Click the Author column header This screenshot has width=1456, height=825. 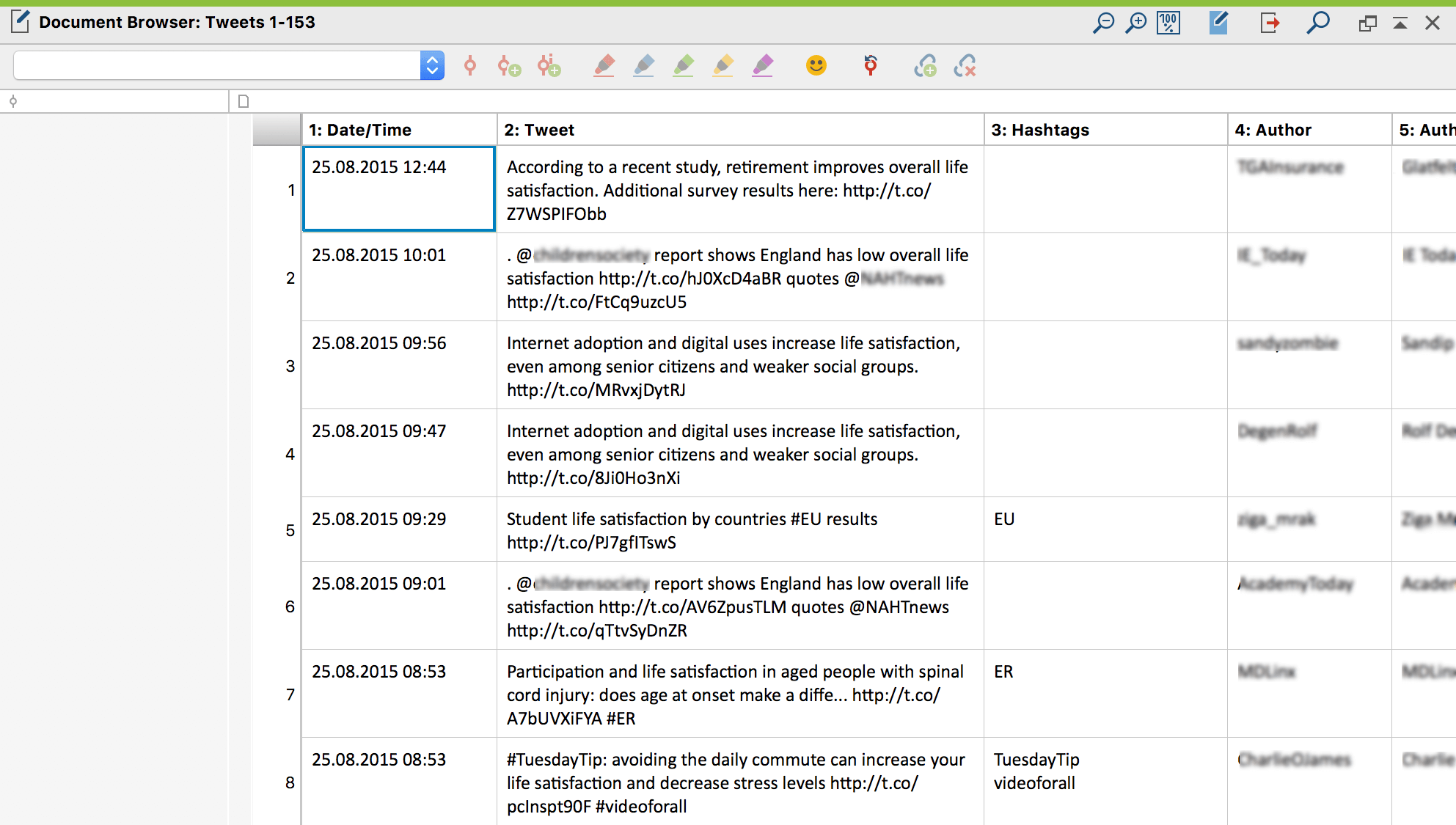tap(1309, 130)
